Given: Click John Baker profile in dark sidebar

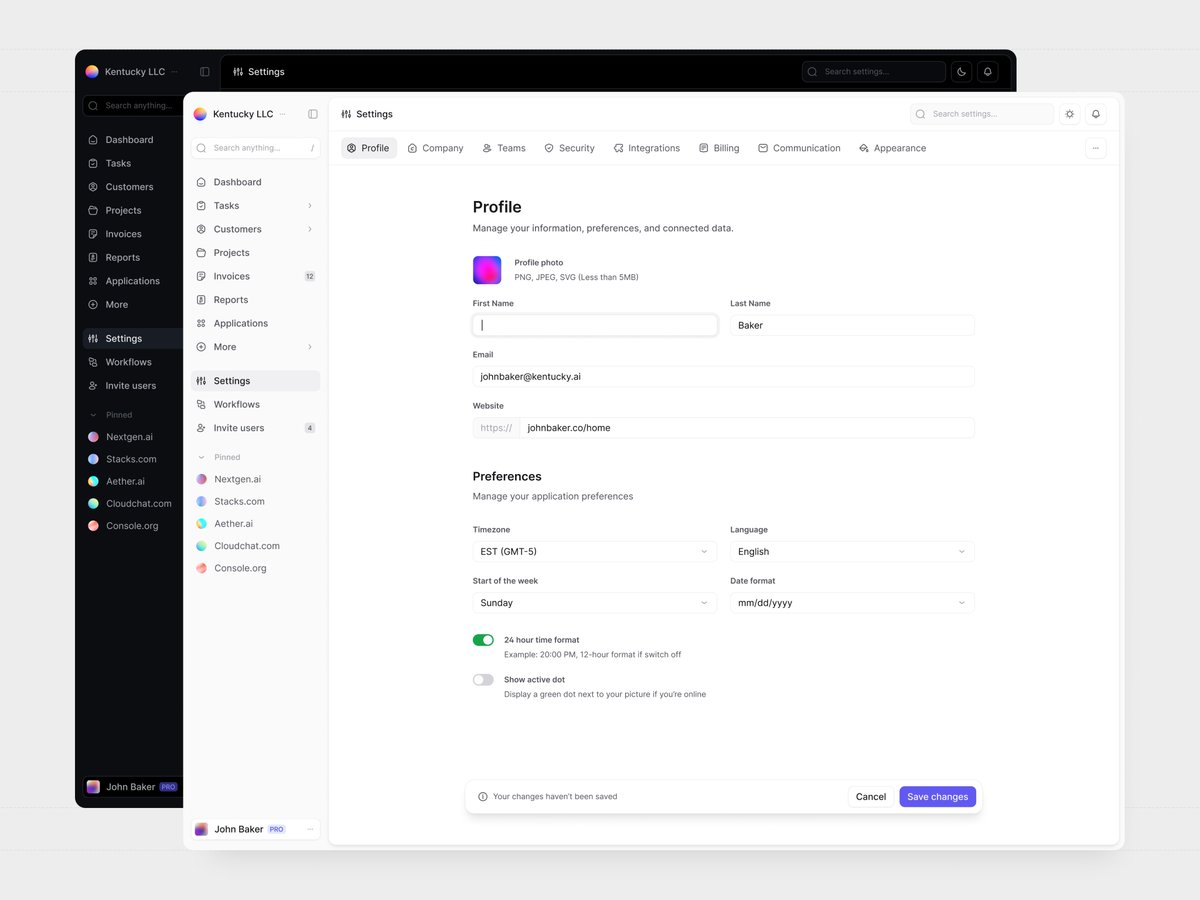Looking at the screenshot, I should click(131, 787).
